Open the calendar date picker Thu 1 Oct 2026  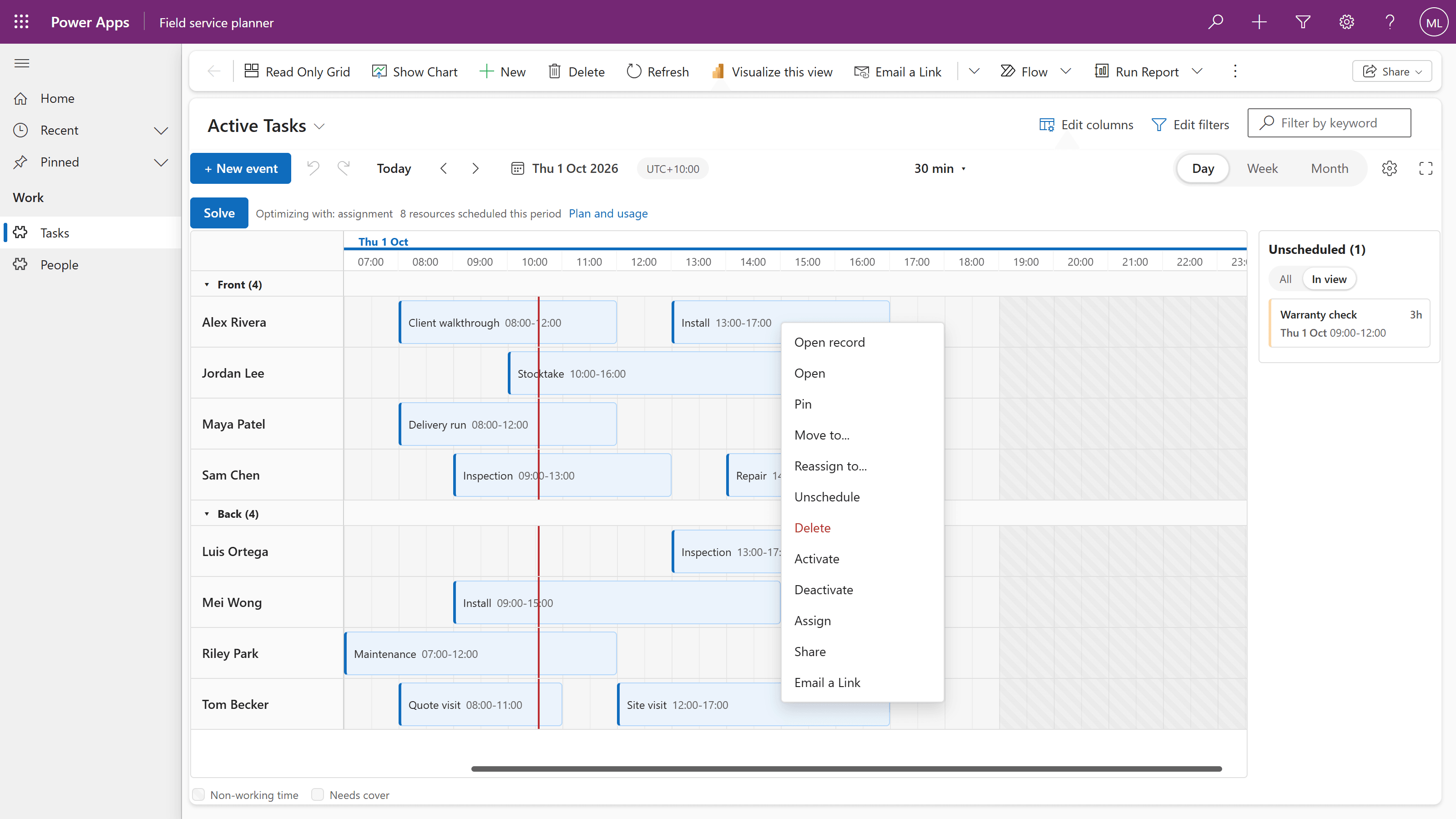(x=564, y=168)
